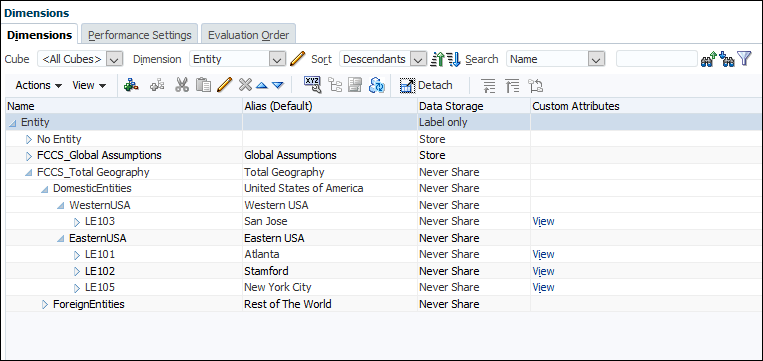The image size is (763, 361).
Task: Open the View menu
Action: [89, 85]
